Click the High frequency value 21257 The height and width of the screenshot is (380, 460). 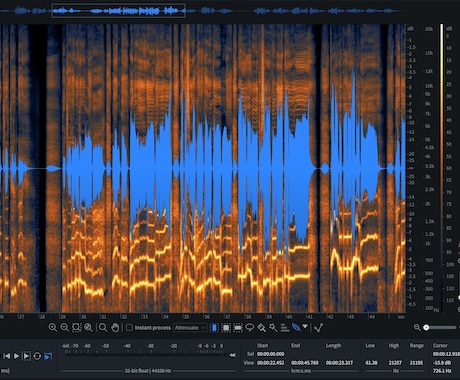click(395, 363)
